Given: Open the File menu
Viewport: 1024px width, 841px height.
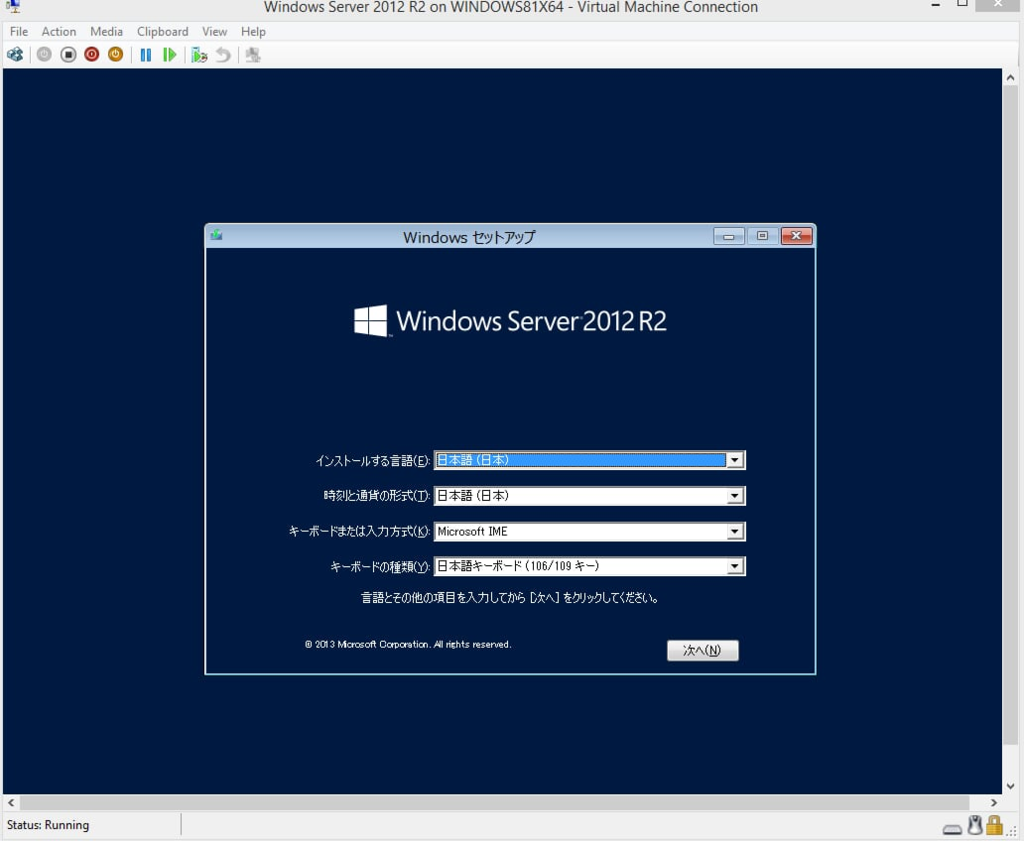Looking at the screenshot, I should [x=19, y=31].
